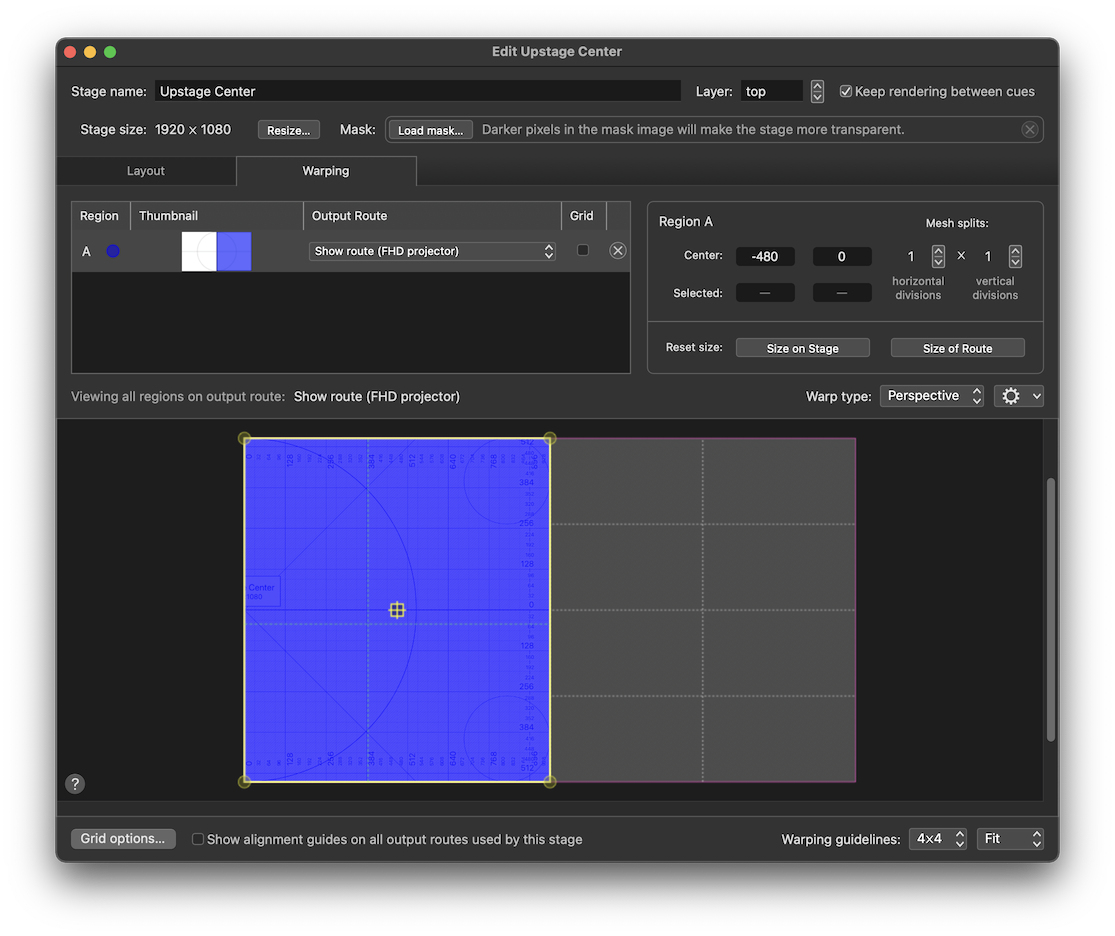Enable Show alignment guides on all output routes

[198, 839]
